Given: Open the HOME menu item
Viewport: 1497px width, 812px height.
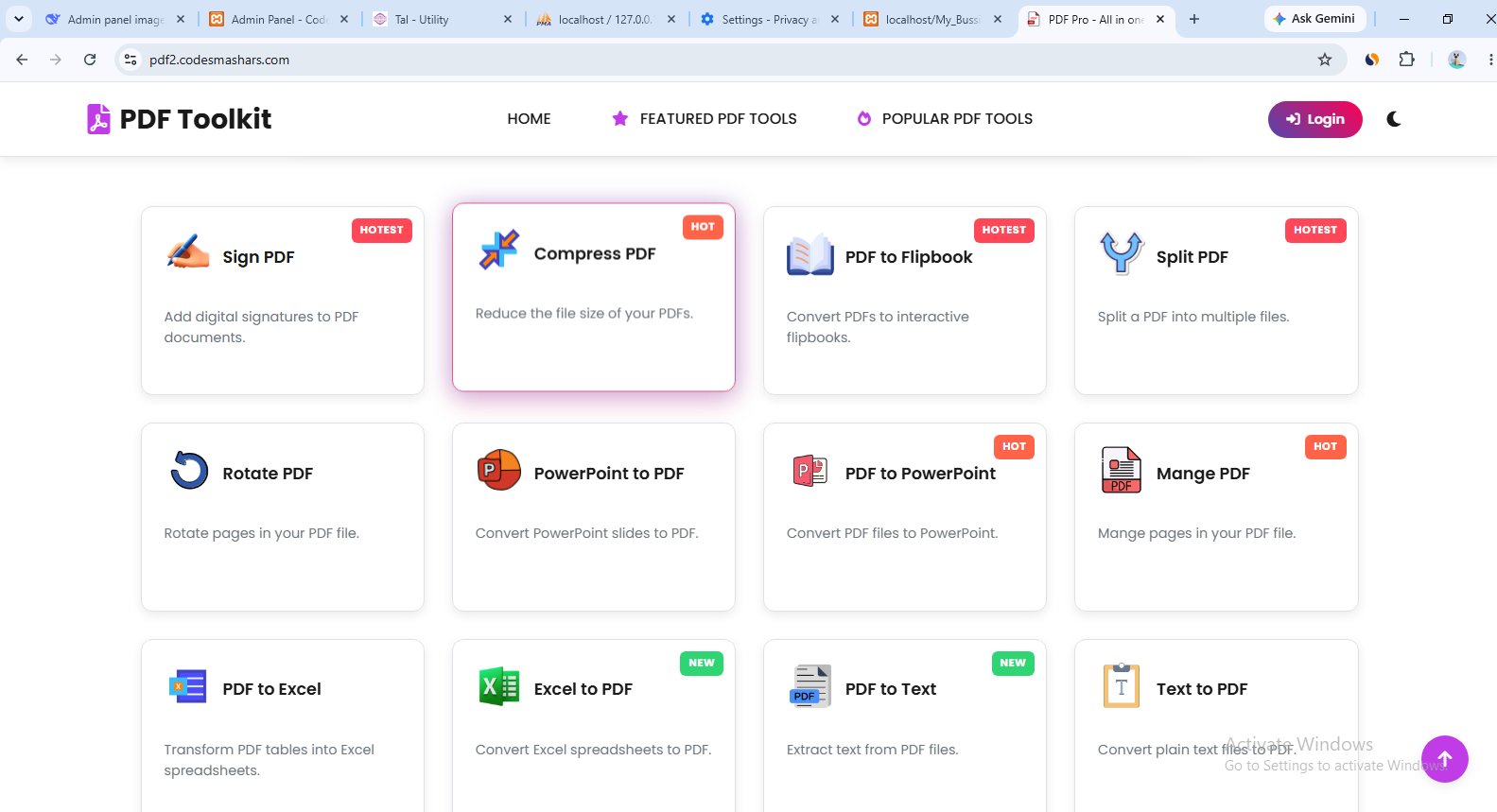Looking at the screenshot, I should pos(529,119).
